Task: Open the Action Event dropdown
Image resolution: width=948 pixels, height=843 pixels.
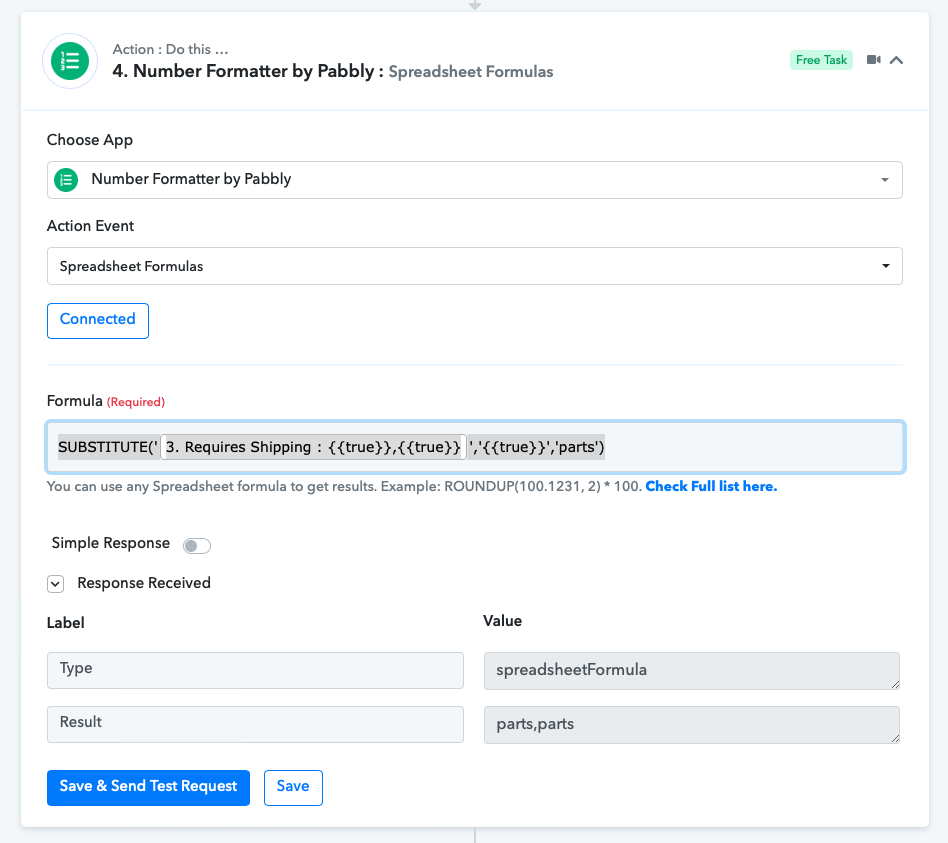Action: 475,266
